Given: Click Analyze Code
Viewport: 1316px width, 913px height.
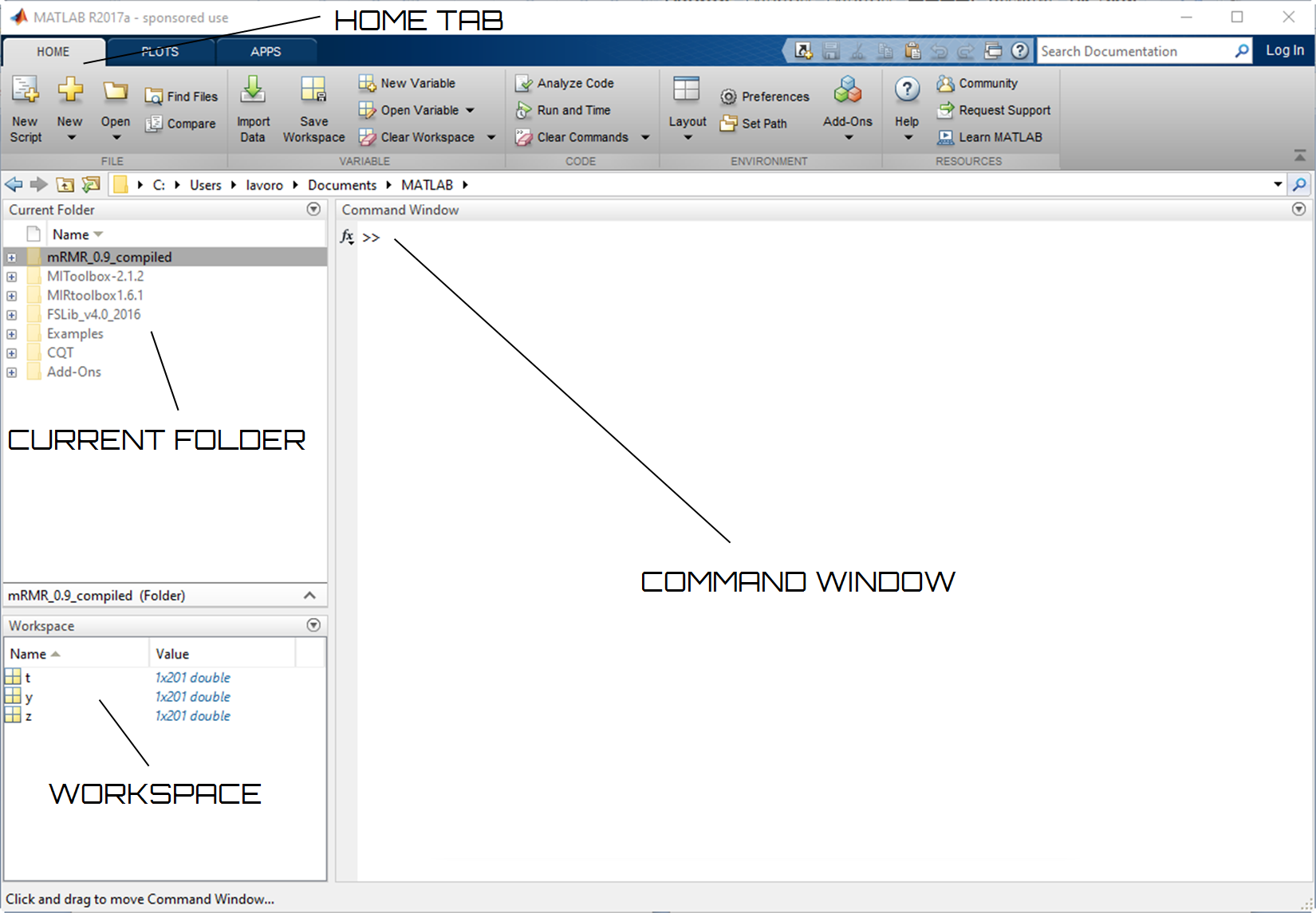Looking at the screenshot, I should coord(565,83).
